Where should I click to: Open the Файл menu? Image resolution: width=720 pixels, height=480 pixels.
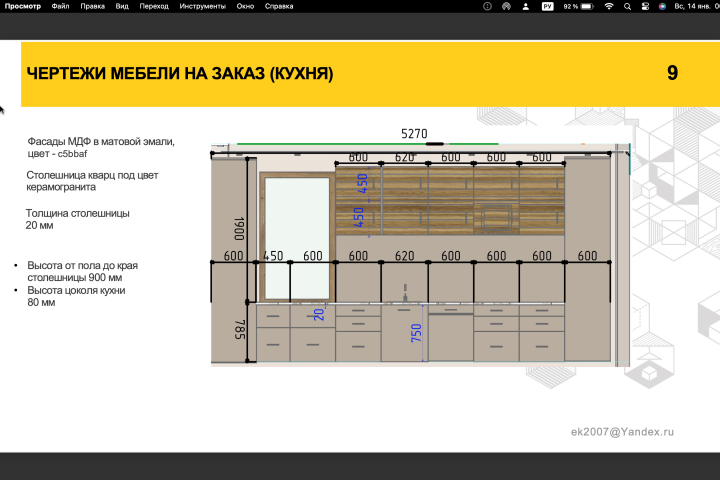60,6
